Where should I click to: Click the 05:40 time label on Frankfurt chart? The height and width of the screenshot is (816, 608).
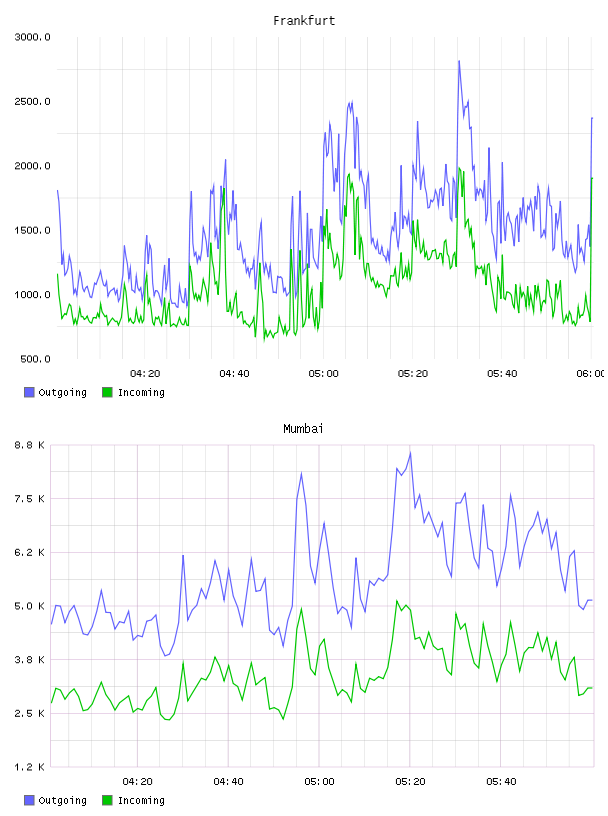(502, 374)
